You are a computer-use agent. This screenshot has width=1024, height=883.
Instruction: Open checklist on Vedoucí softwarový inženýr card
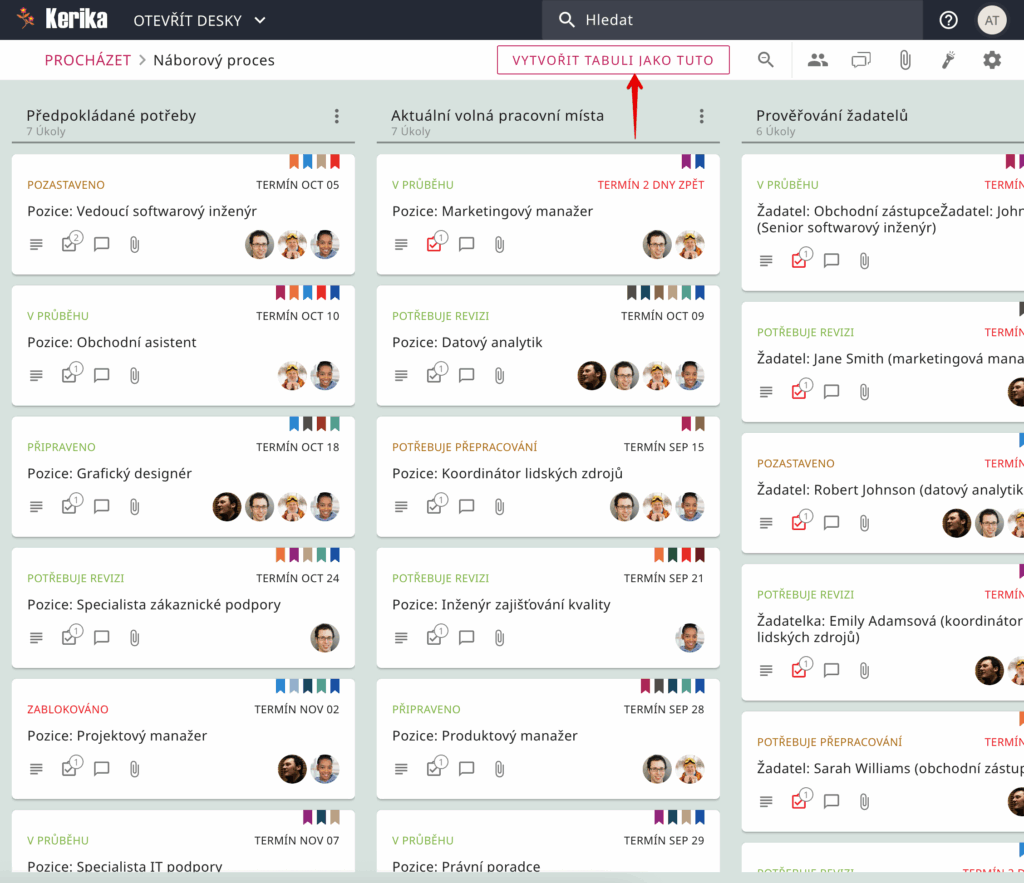coord(69,244)
